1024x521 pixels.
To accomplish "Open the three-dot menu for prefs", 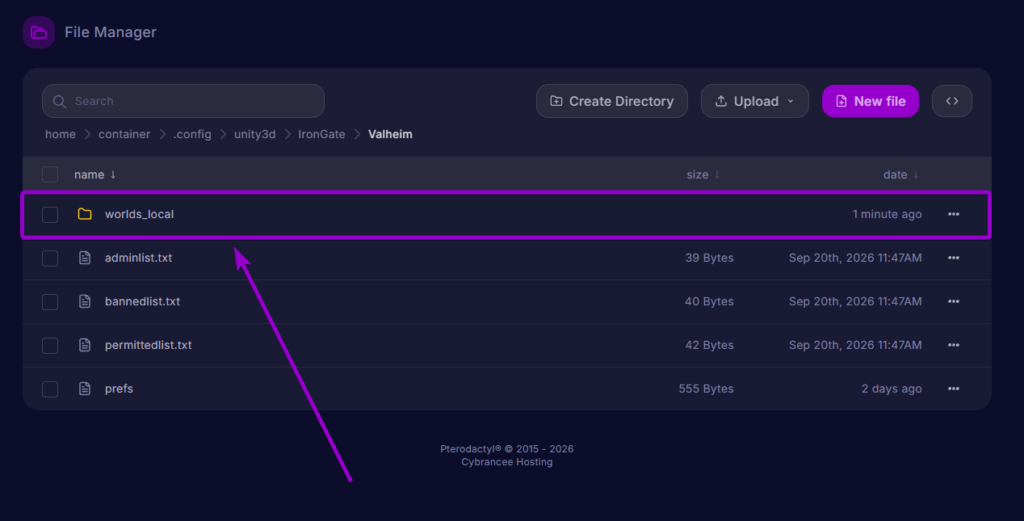I will [953, 388].
